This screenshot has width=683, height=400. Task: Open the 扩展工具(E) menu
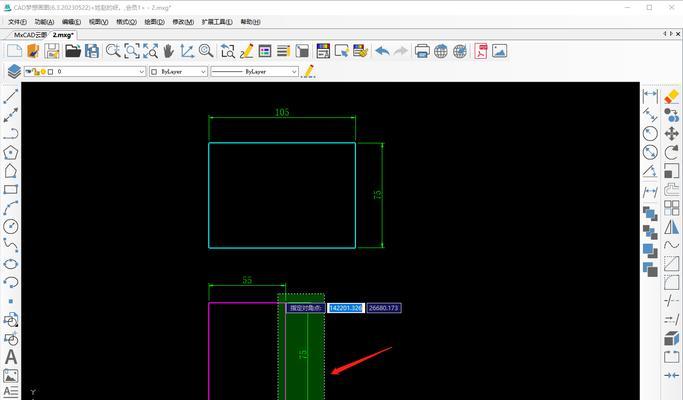coord(217,22)
